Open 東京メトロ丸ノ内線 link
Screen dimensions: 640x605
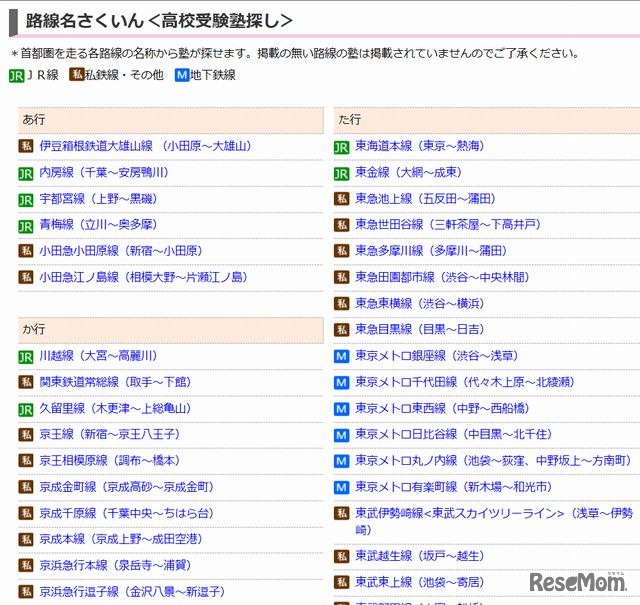(x=493, y=460)
